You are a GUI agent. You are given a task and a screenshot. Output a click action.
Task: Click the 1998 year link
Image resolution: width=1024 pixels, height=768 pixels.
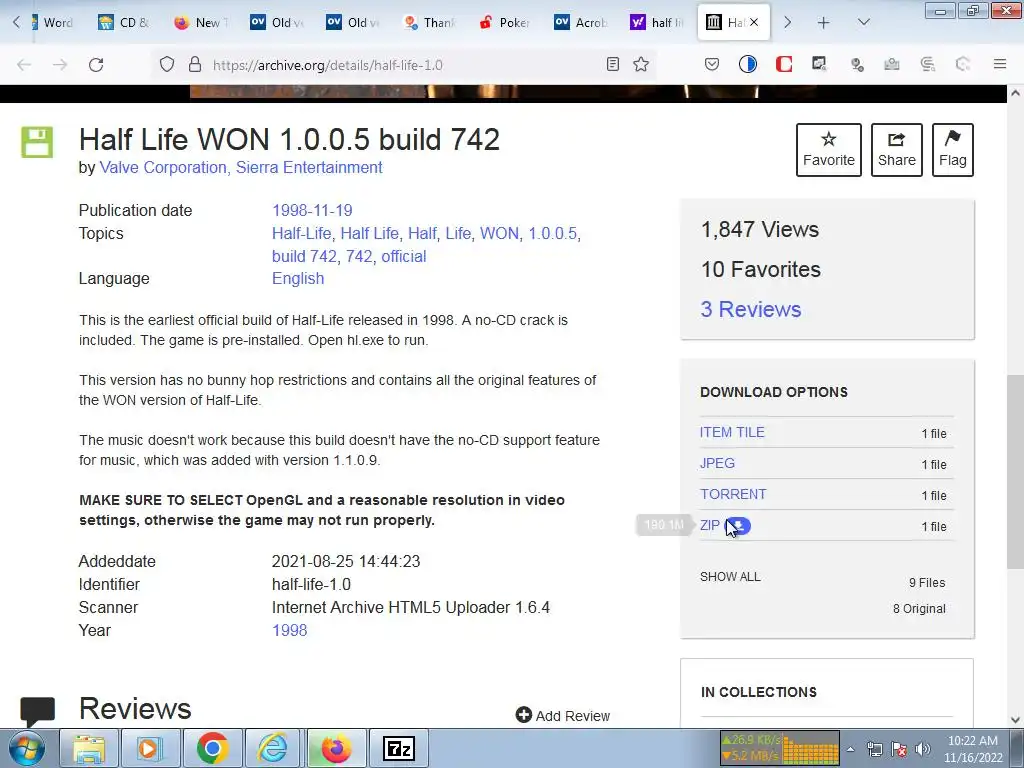click(x=289, y=630)
